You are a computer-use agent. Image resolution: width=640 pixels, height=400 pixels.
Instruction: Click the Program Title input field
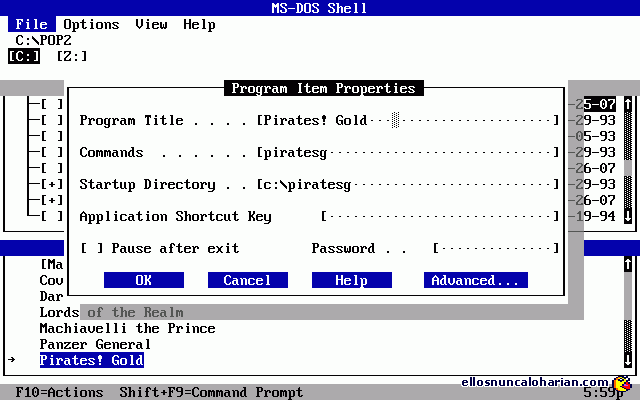[408, 120]
